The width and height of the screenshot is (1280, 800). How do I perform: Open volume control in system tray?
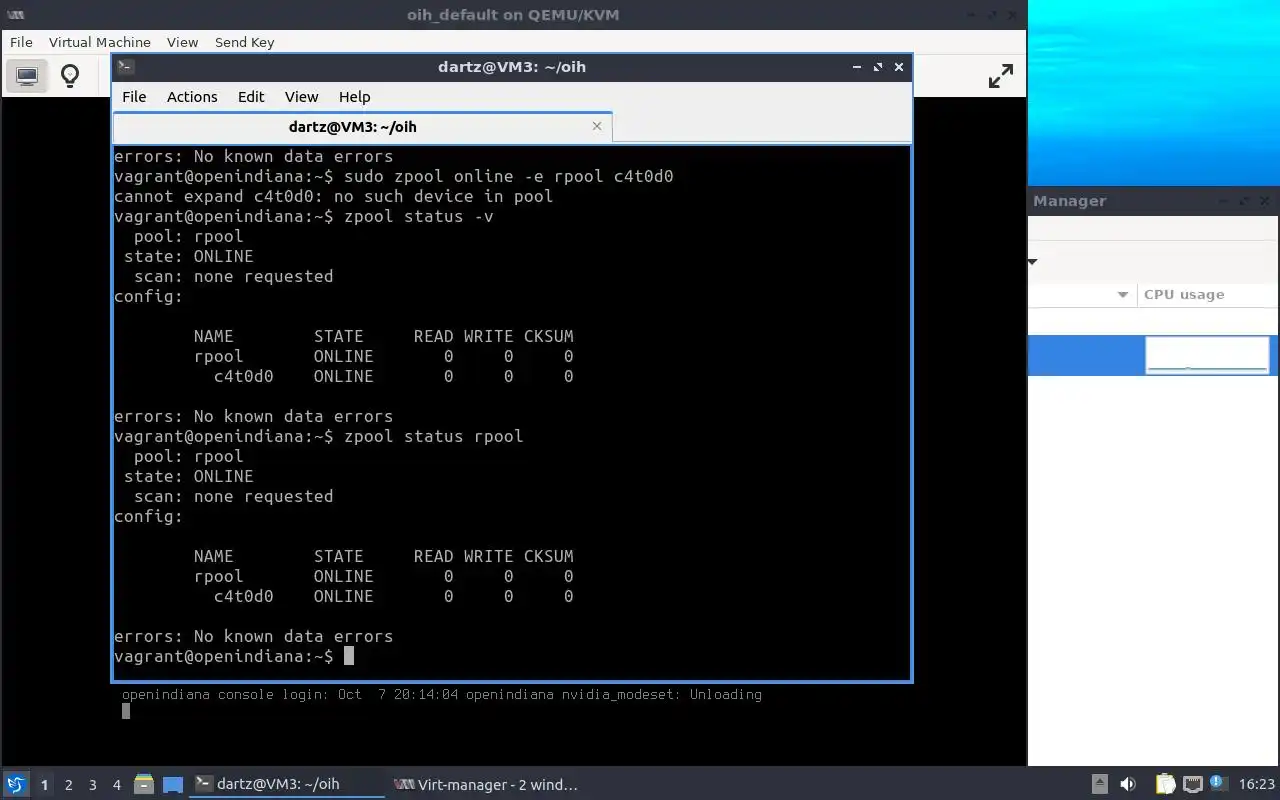[1128, 784]
